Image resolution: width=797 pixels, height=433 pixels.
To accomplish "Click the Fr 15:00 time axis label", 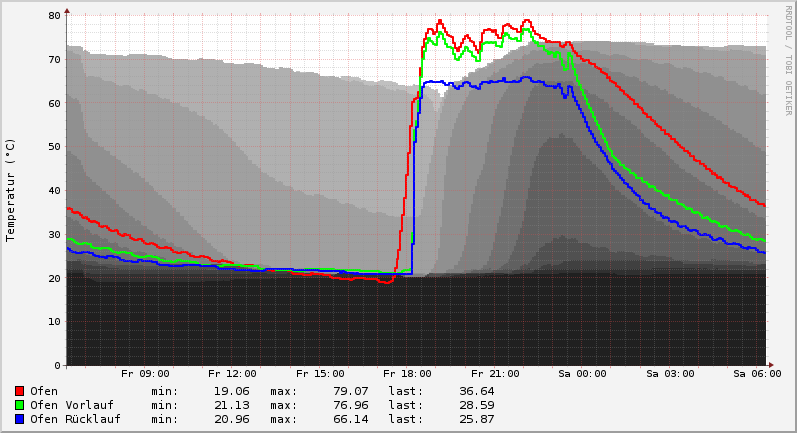I will pyautogui.click(x=320, y=374).
